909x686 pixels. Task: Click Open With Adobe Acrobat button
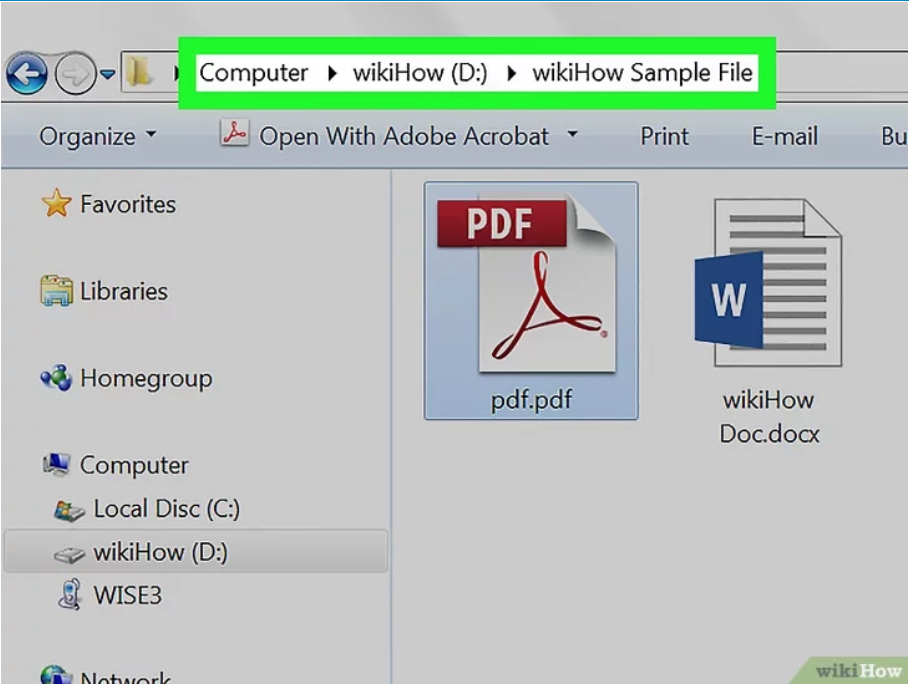[403, 137]
